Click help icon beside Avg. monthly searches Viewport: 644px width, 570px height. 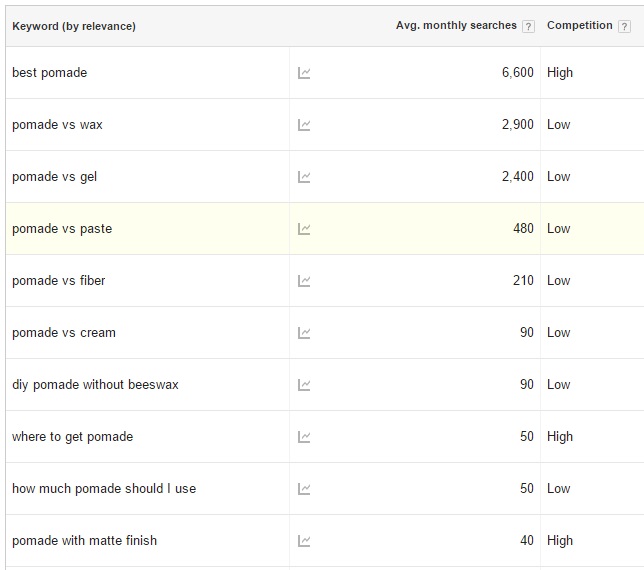[x=528, y=27]
